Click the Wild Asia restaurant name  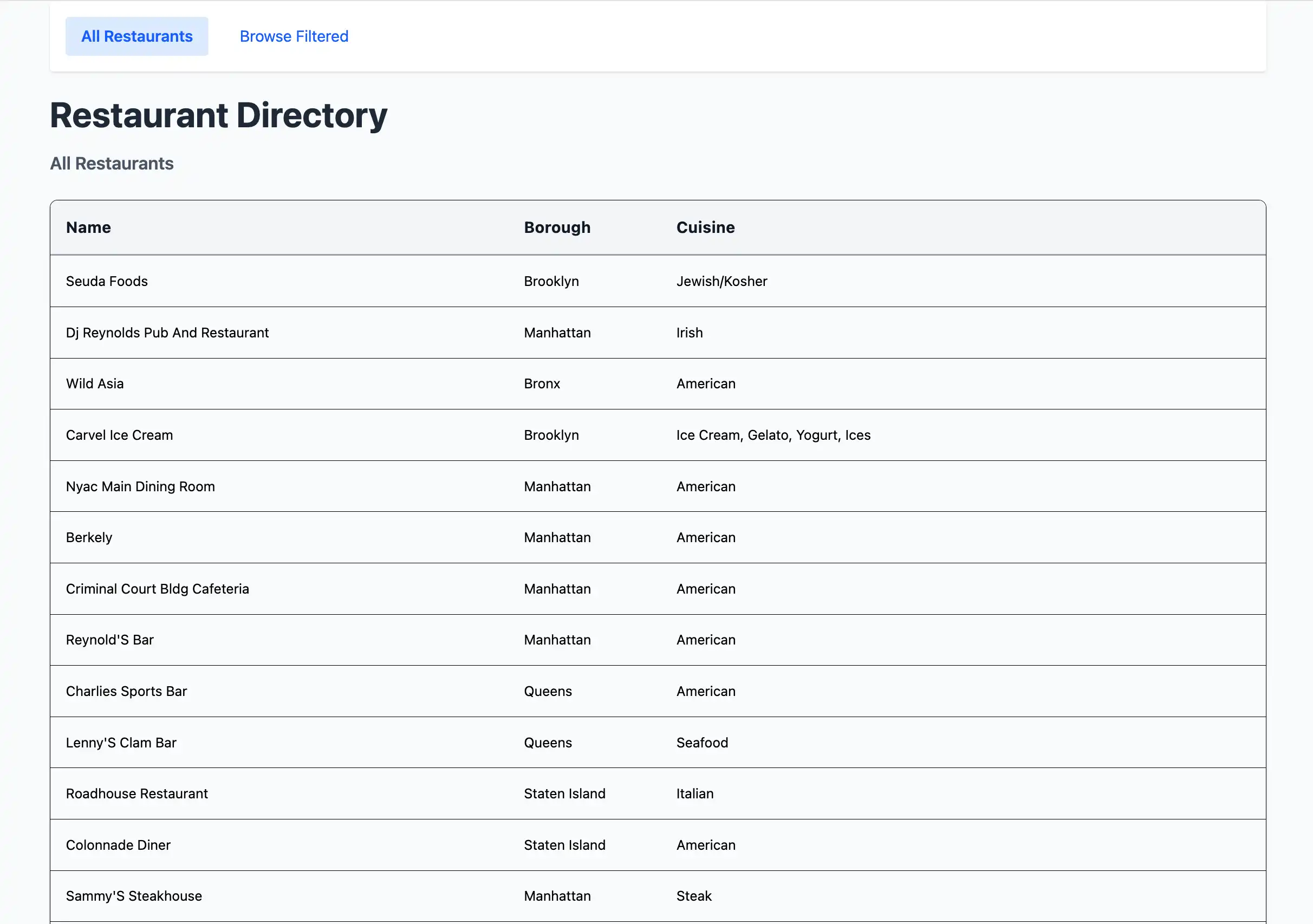(94, 383)
